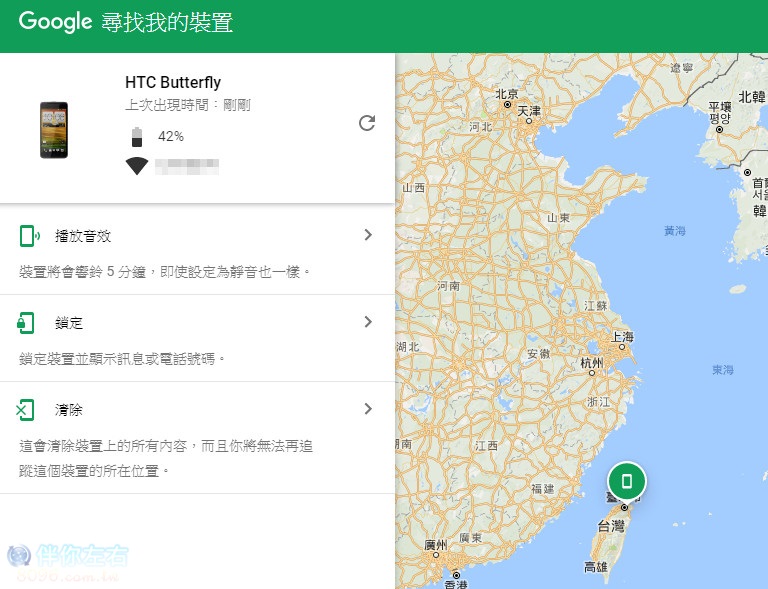Screen dimensions: 768x589
Task: Click the refresh device location icon
Action: 367,123
